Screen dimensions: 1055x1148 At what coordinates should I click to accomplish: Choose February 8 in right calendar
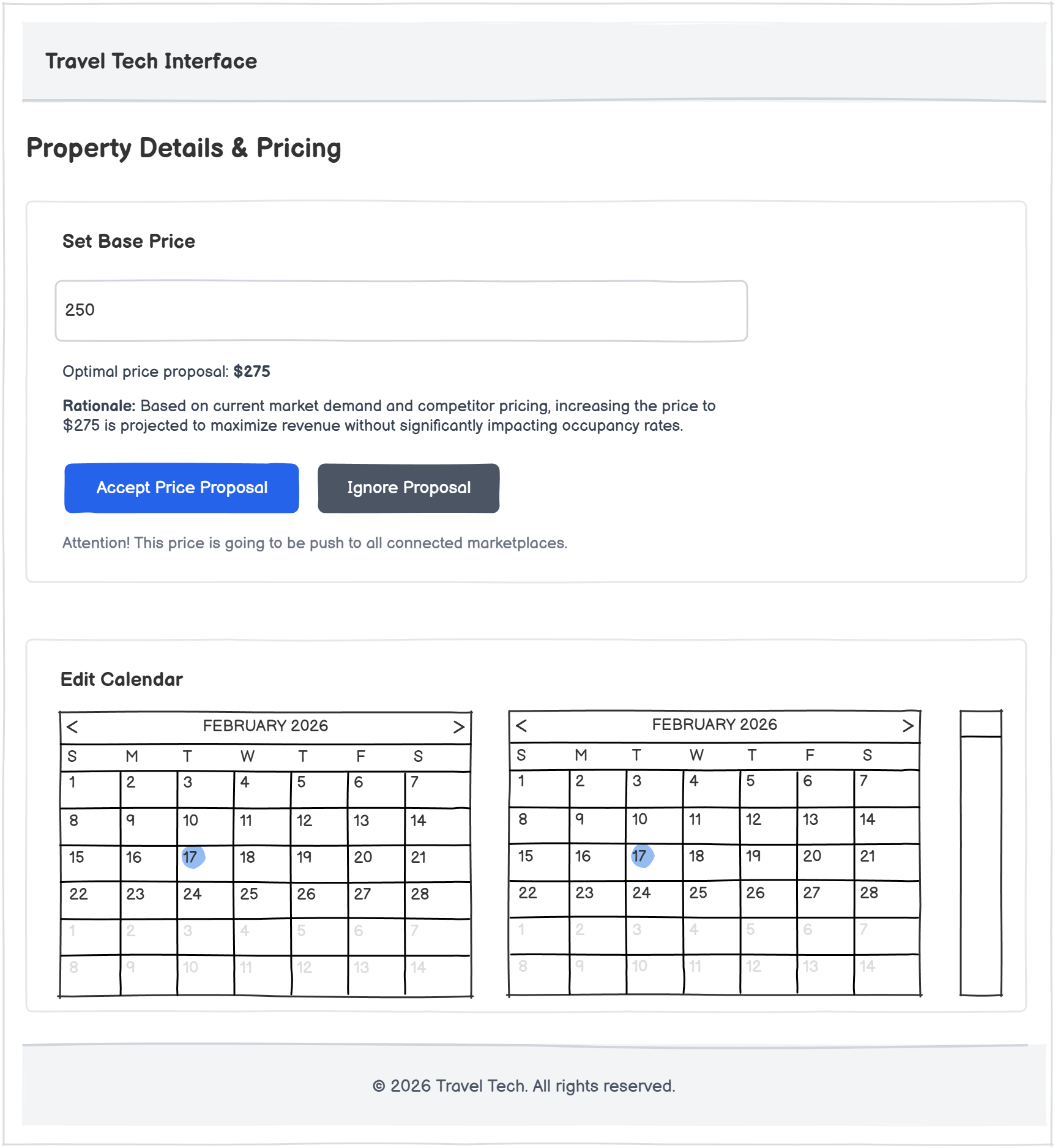[539, 825]
